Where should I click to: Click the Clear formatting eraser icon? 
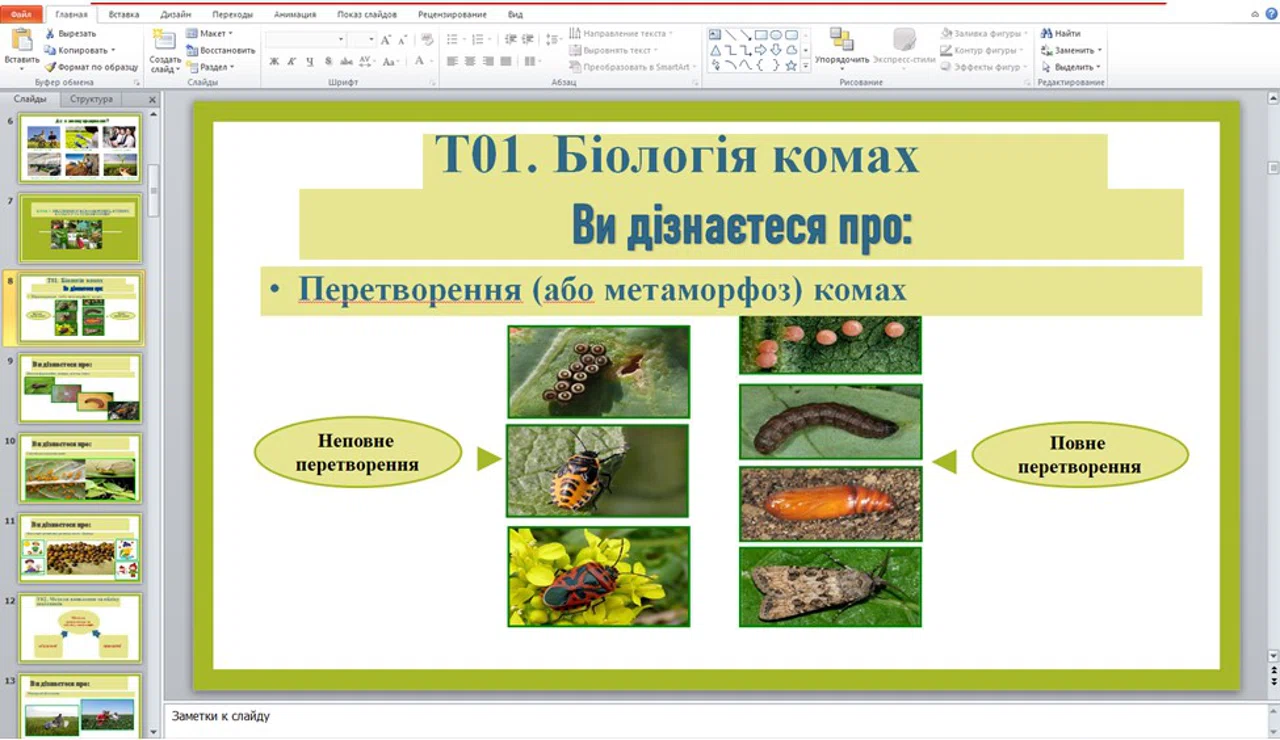coord(427,40)
